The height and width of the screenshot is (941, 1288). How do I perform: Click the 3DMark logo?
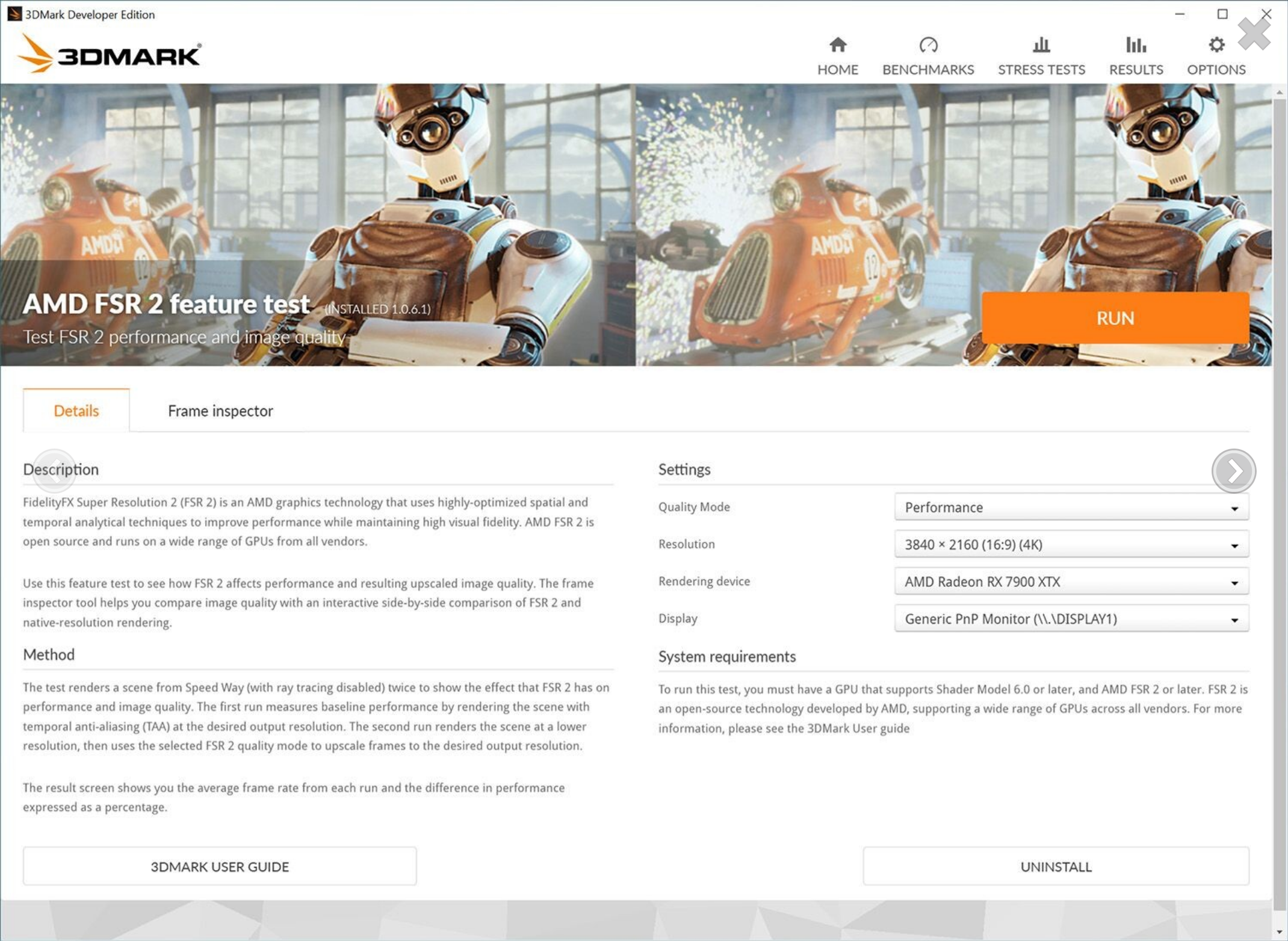(111, 54)
